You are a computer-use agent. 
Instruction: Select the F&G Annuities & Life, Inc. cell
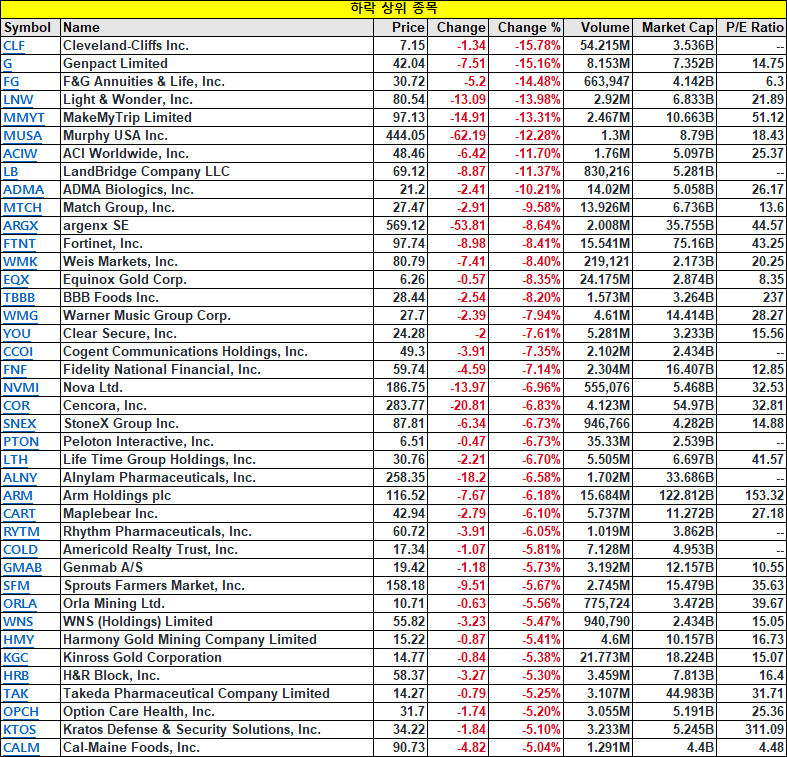(217, 82)
